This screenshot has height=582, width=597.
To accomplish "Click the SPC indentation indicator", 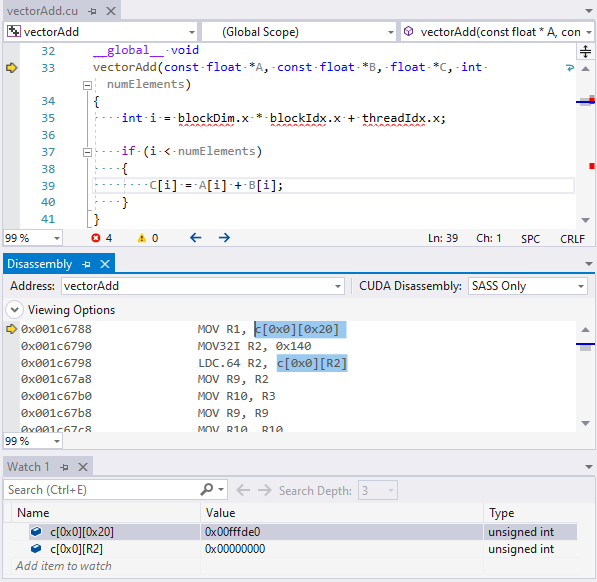I will (x=530, y=239).
